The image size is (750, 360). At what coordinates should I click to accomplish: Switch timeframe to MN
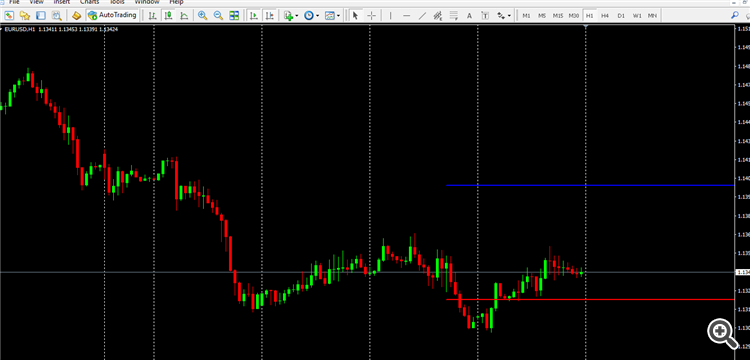652,16
